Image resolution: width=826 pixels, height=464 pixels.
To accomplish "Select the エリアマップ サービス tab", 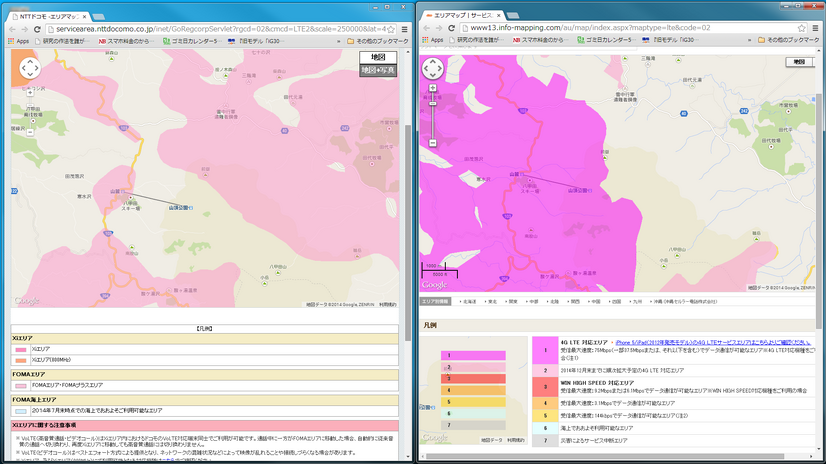I will click(x=463, y=16).
